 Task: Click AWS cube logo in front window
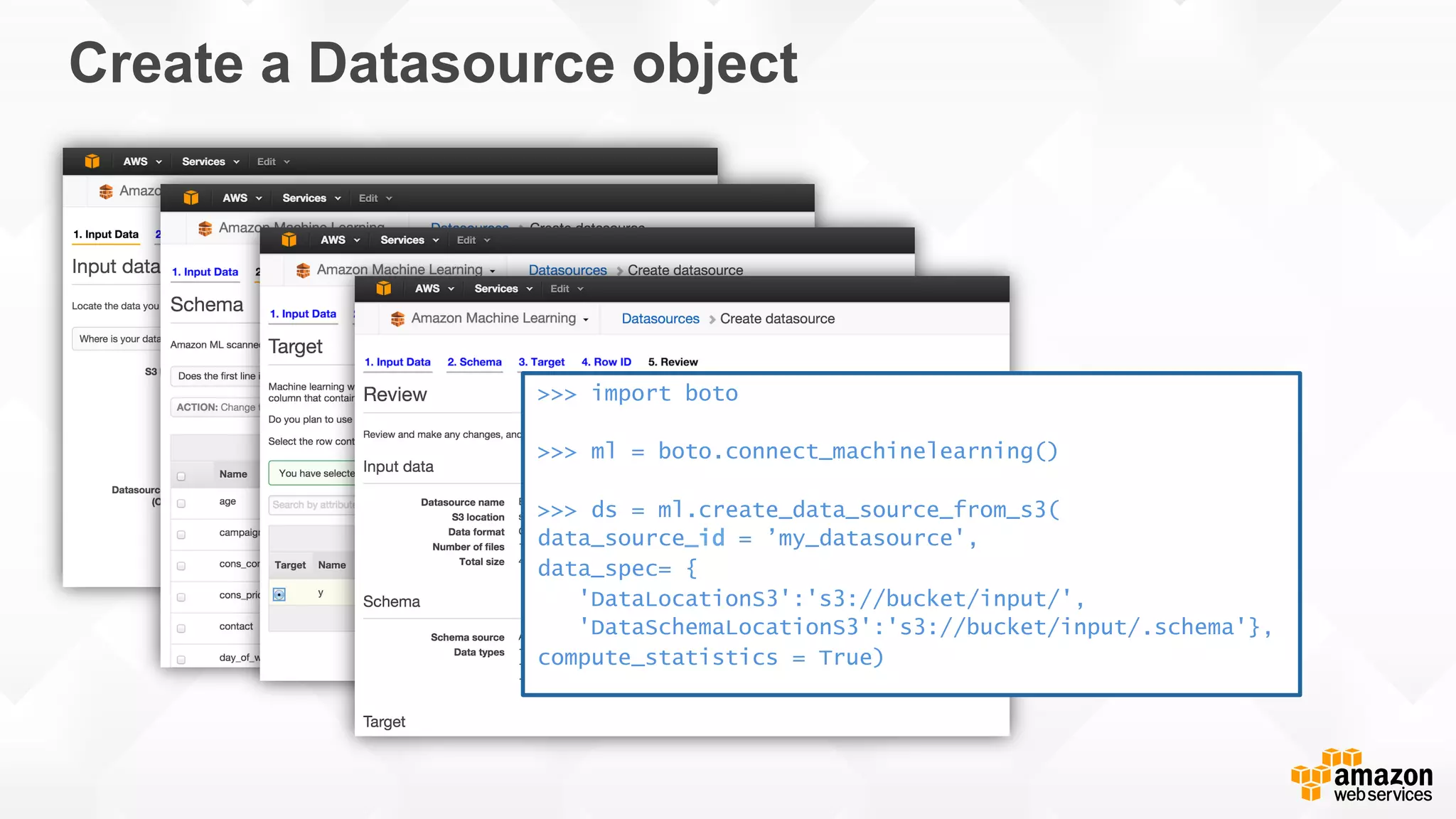(384, 288)
